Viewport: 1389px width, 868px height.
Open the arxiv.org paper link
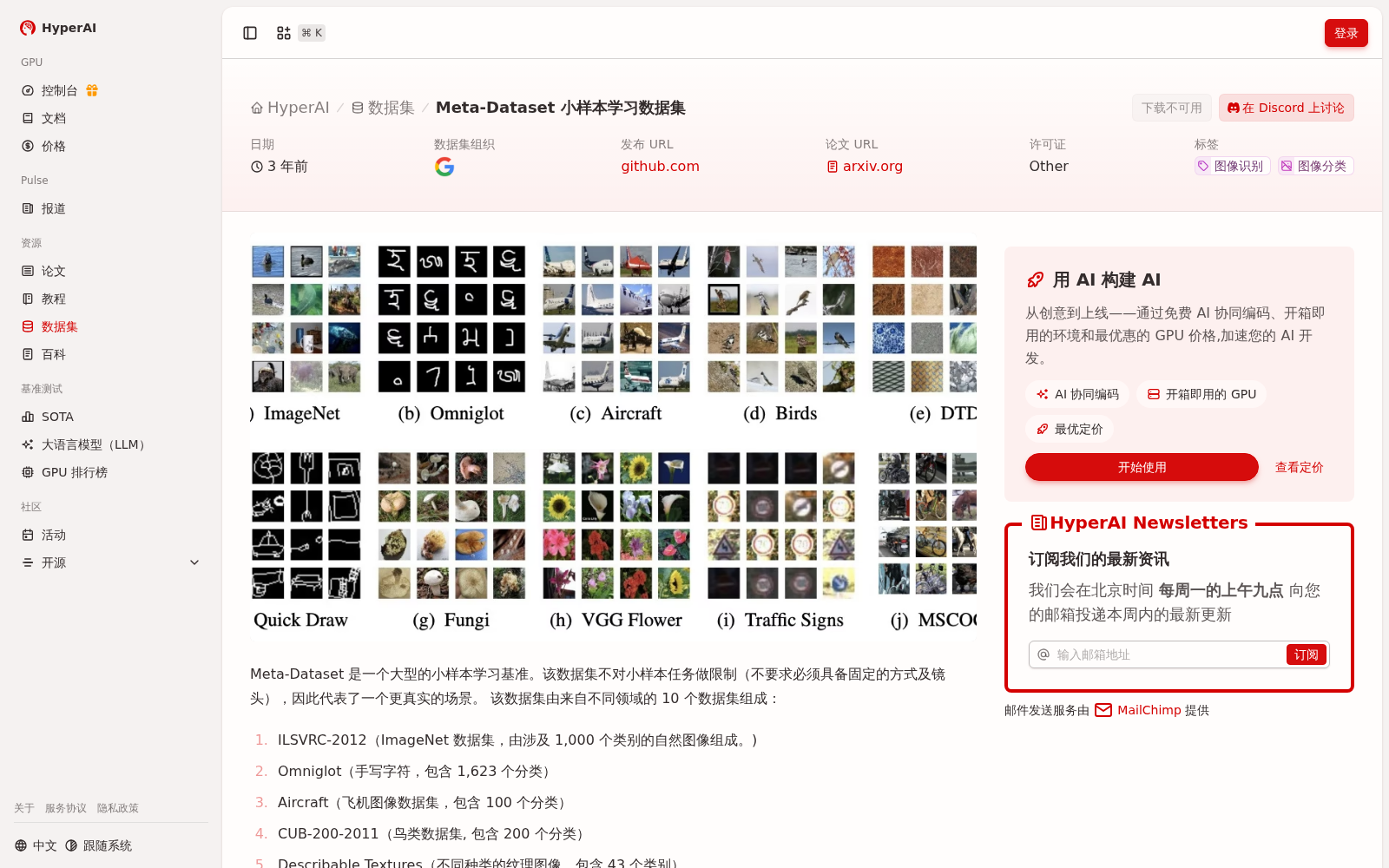click(x=865, y=166)
